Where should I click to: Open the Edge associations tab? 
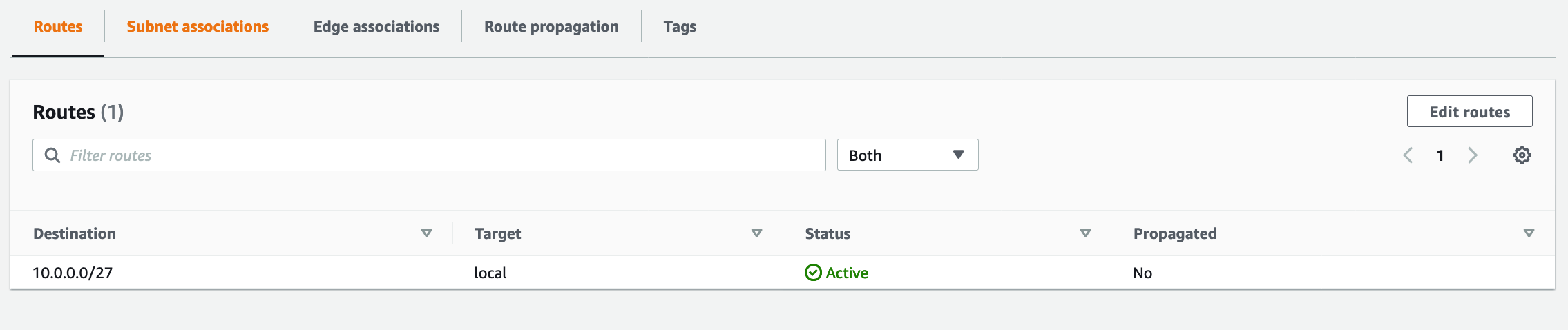click(x=376, y=26)
